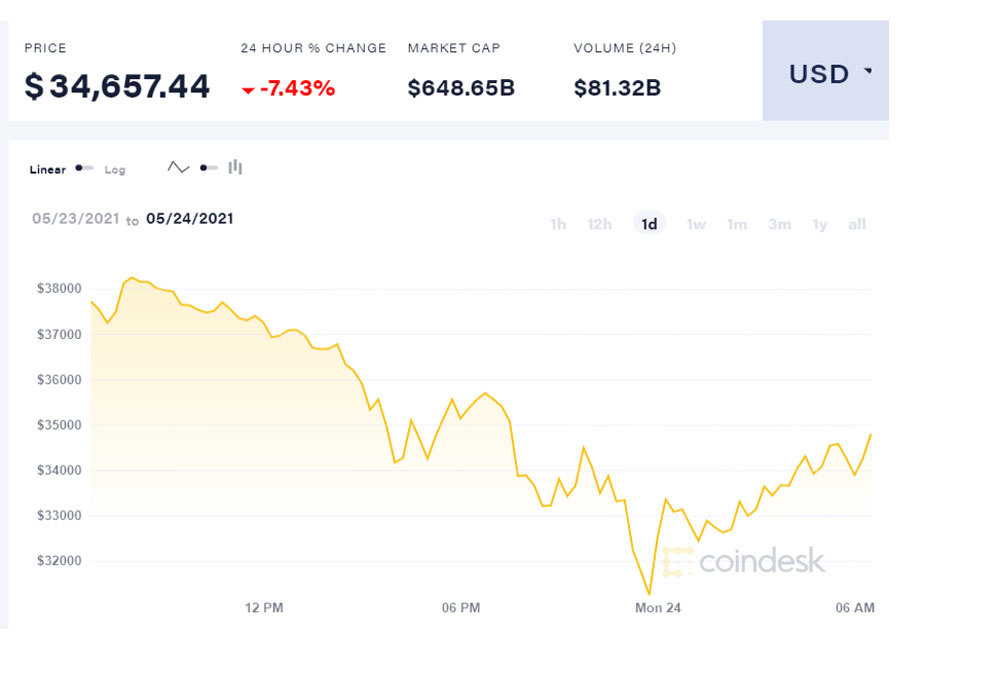Click the red 24-hour change down arrow

(x=248, y=90)
